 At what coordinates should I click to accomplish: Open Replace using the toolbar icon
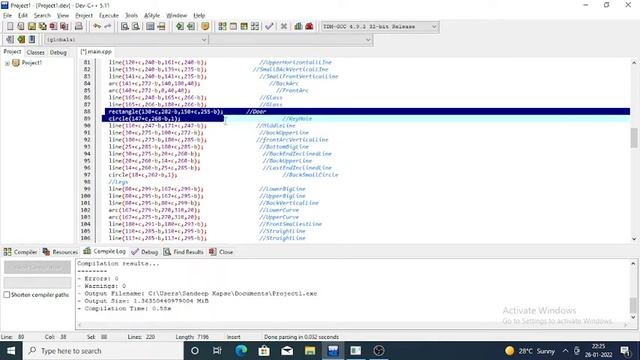[x=136, y=27]
